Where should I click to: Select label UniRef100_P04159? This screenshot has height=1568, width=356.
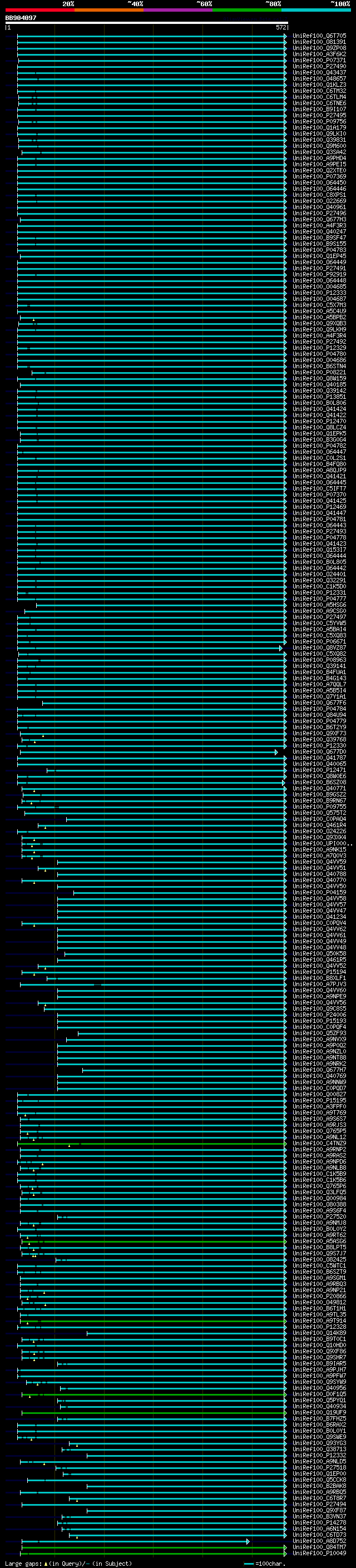[319, 893]
